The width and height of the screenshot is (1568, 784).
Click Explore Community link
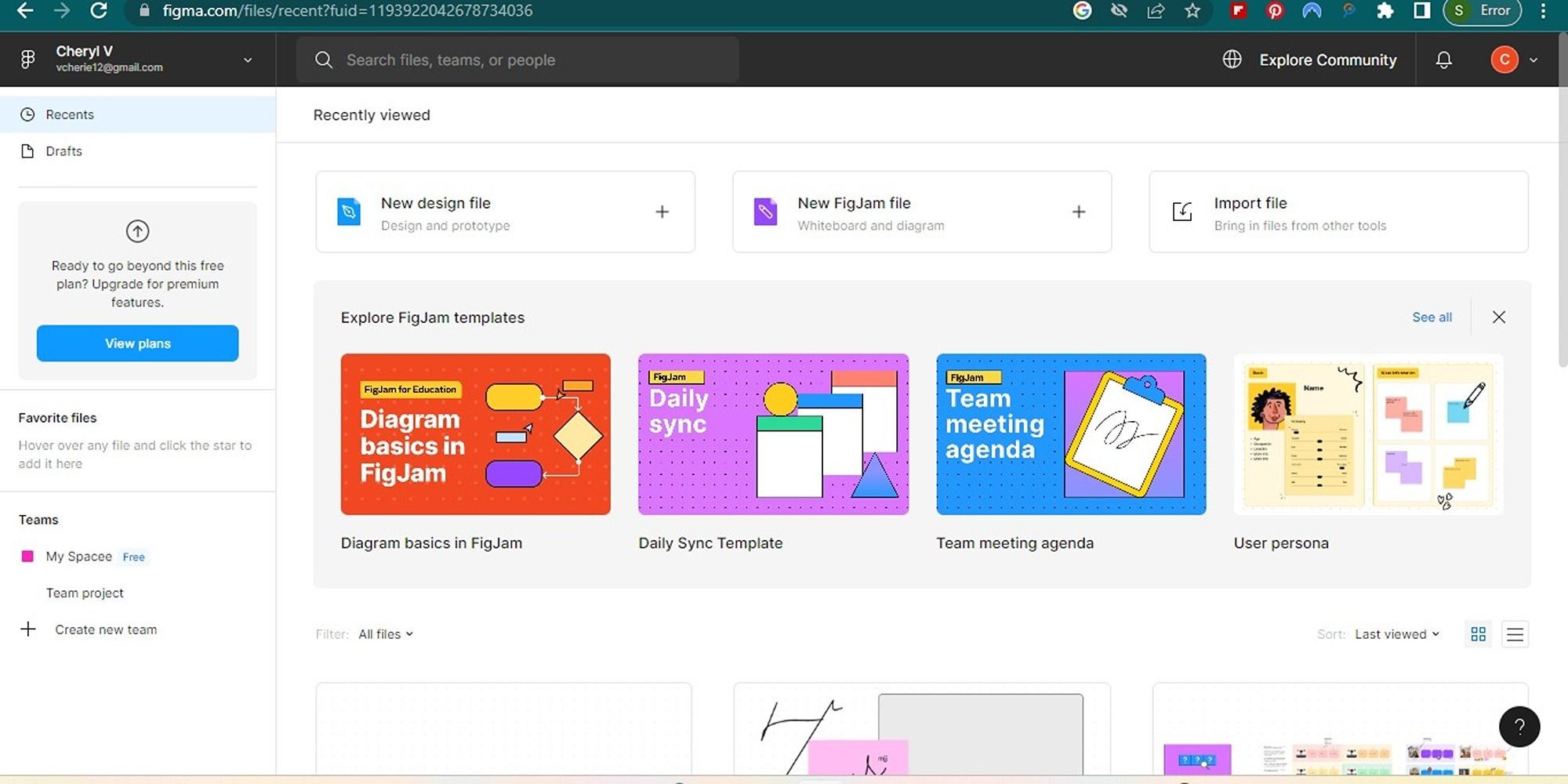click(1327, 60)
